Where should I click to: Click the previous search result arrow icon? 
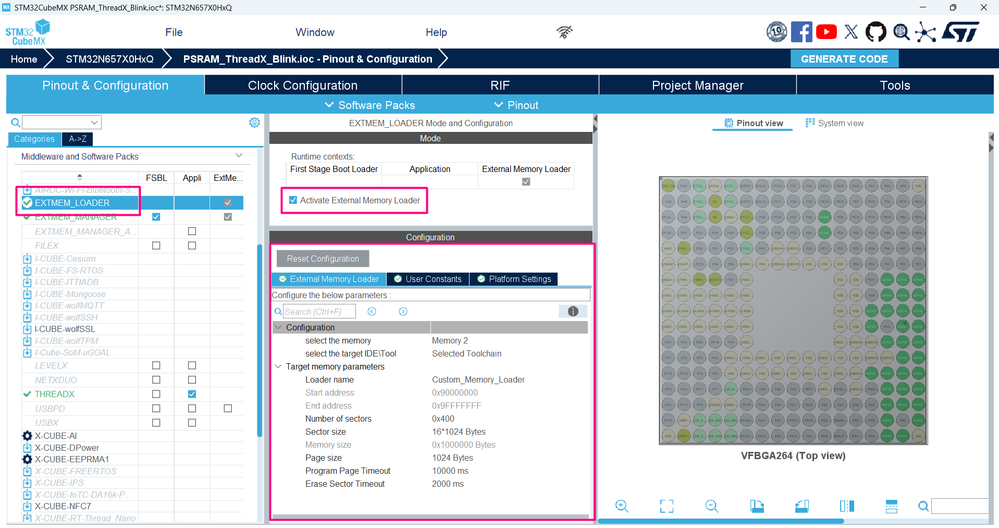[372, 311]
